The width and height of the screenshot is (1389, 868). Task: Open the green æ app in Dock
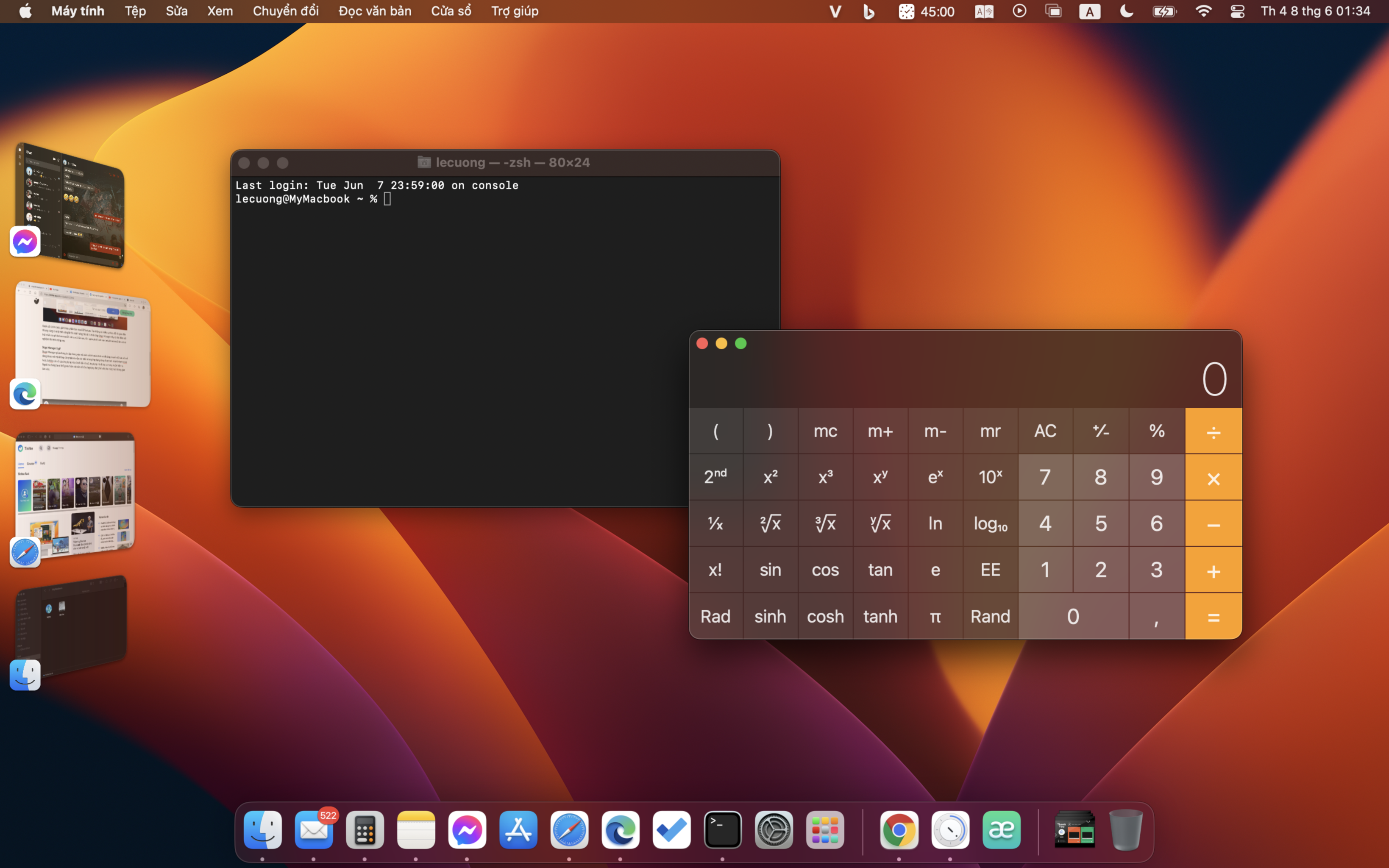pos(1001,829)
